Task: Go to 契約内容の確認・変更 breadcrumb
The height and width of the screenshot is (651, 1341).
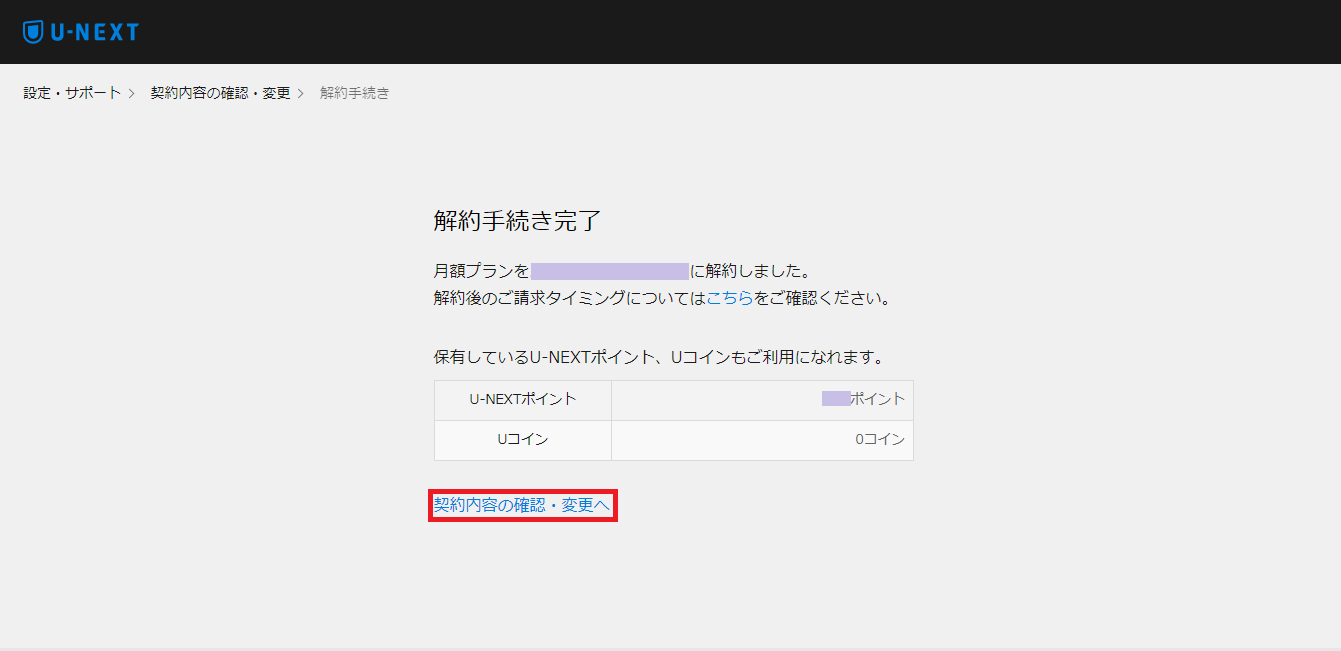Action: 220,93
